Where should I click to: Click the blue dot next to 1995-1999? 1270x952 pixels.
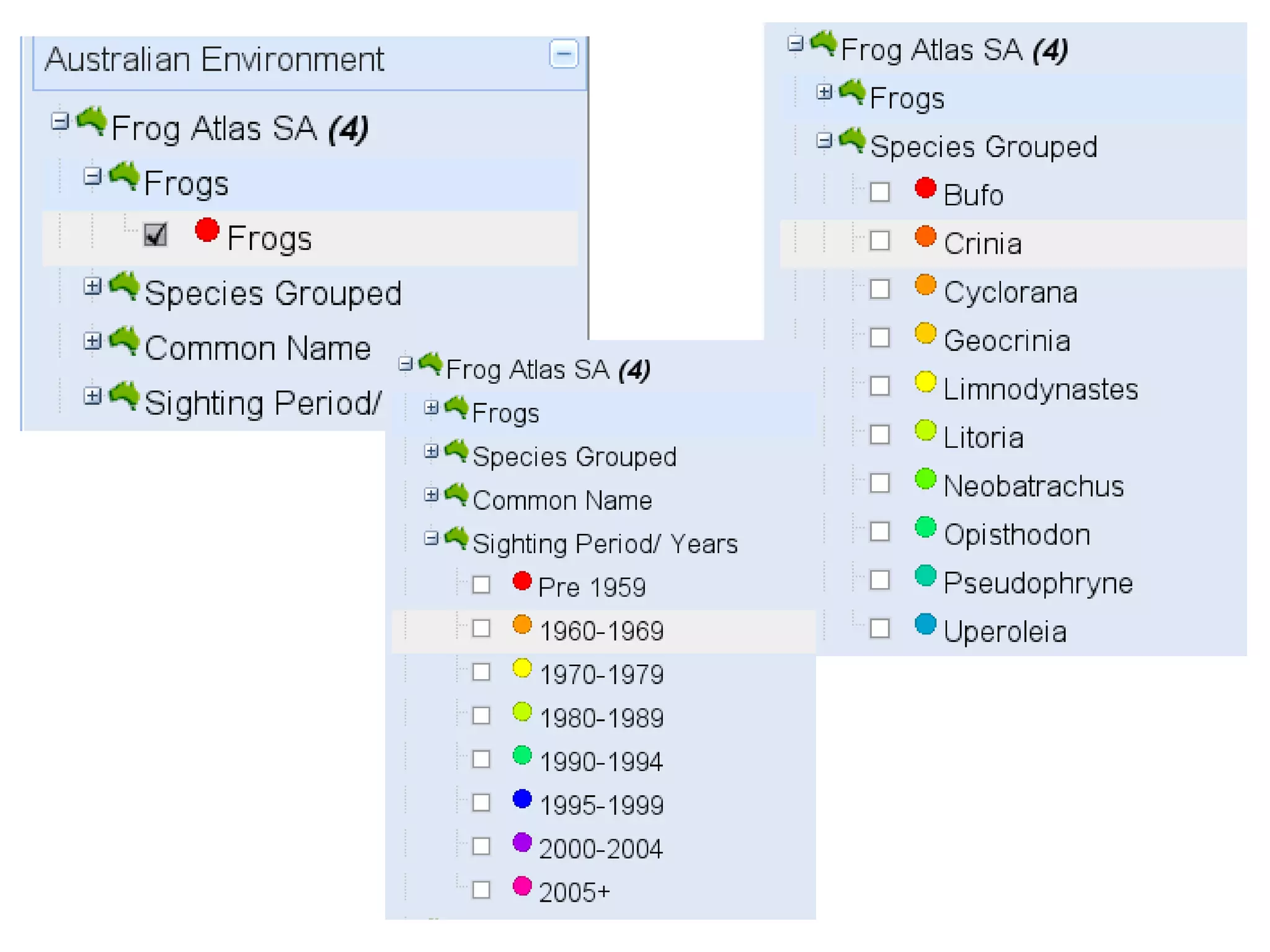pyautogui.click(x=522, y=799)
